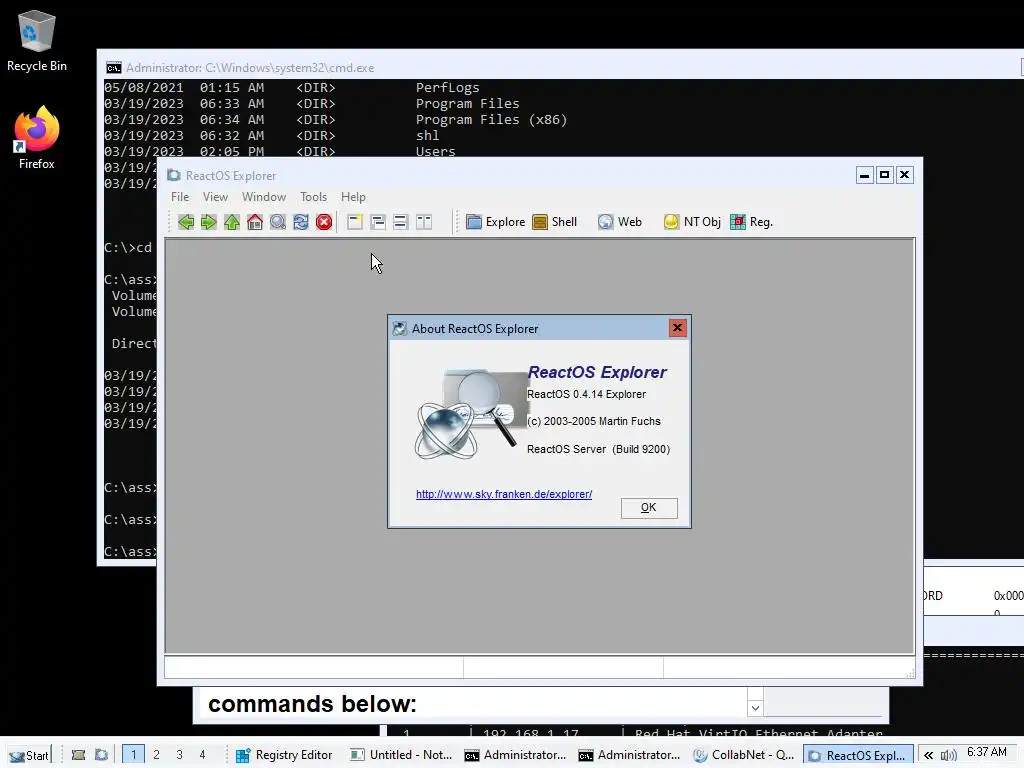Click the New window toolbar icon

355,222
